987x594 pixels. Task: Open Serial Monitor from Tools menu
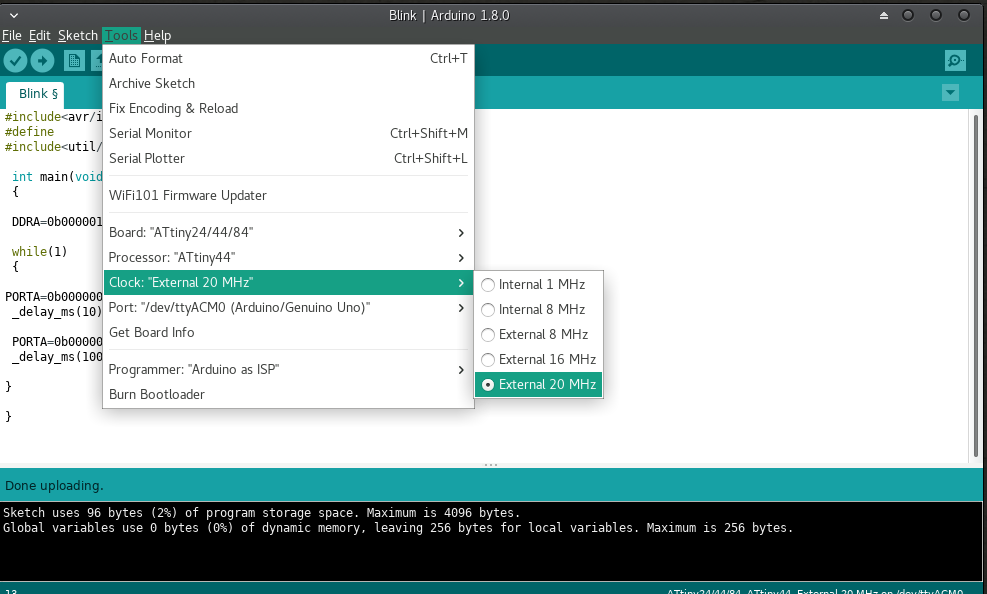(288, 133)
